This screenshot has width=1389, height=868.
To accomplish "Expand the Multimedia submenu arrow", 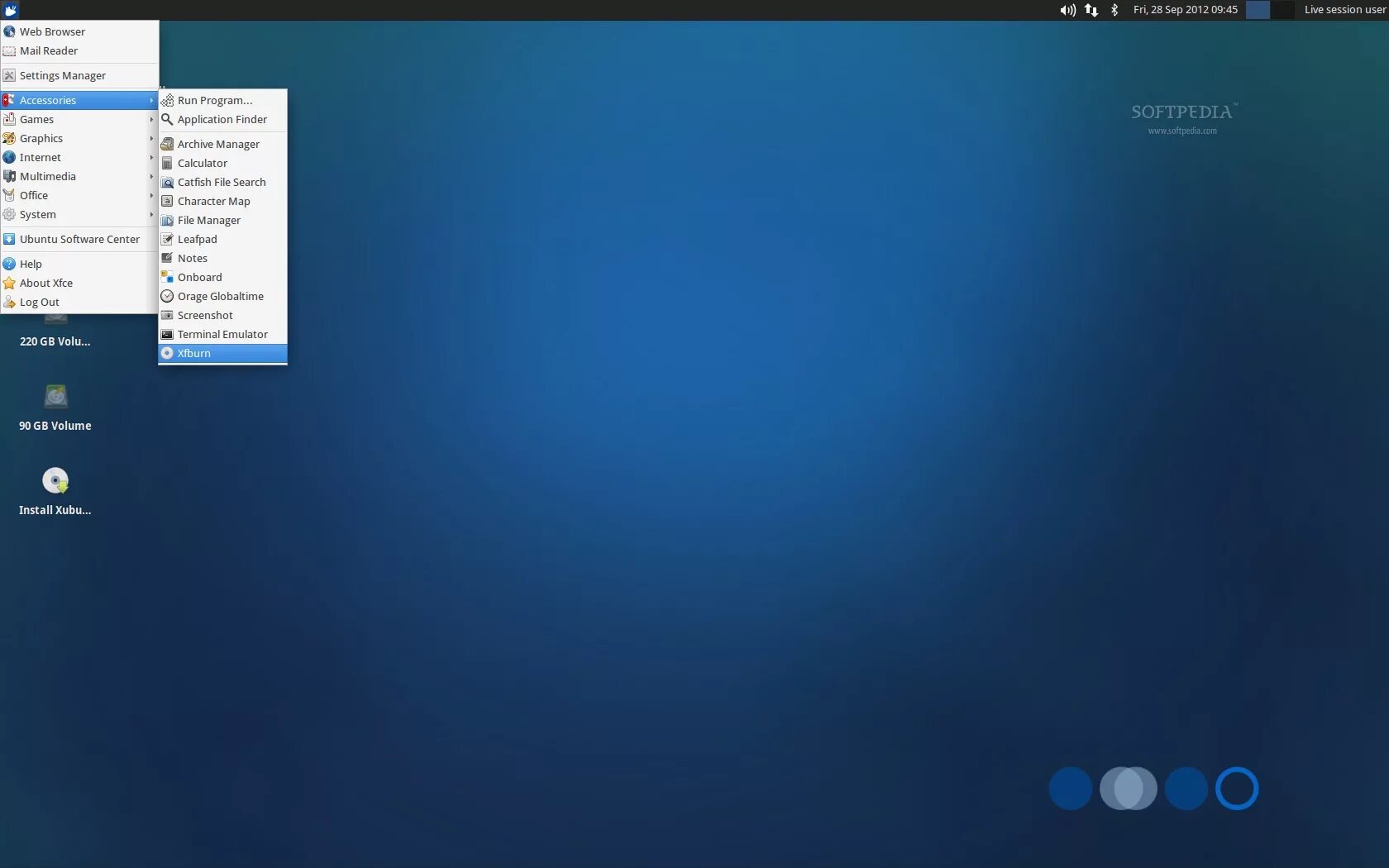I will tap(151, 176).
